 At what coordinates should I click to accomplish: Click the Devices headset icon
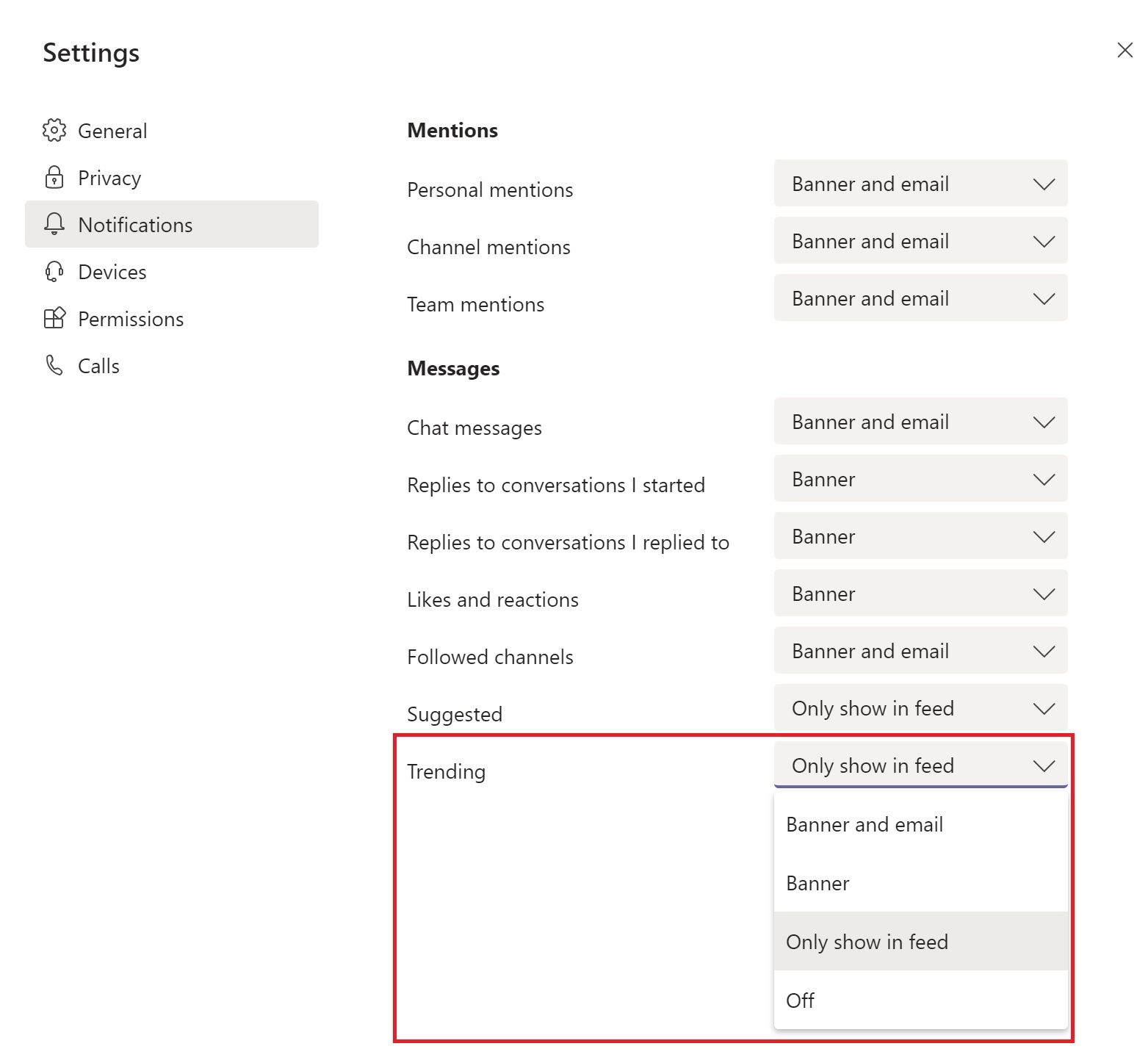(x=54, y=272)
